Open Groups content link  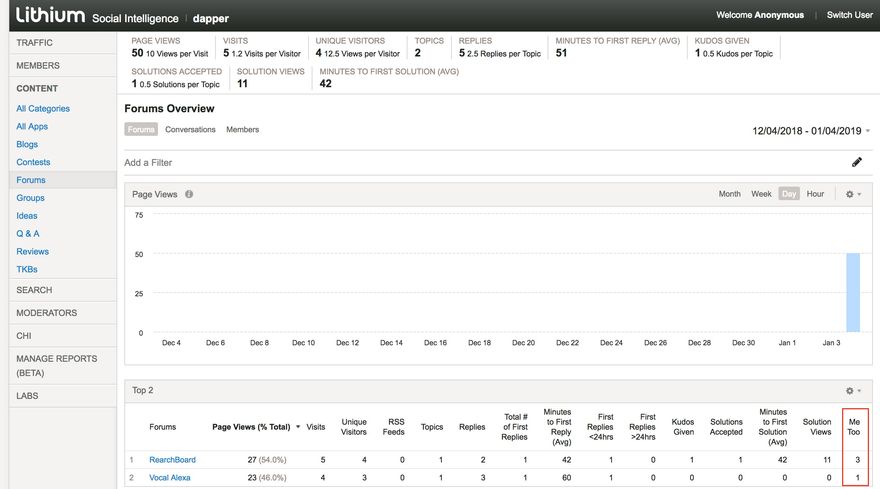click(30, 198)
